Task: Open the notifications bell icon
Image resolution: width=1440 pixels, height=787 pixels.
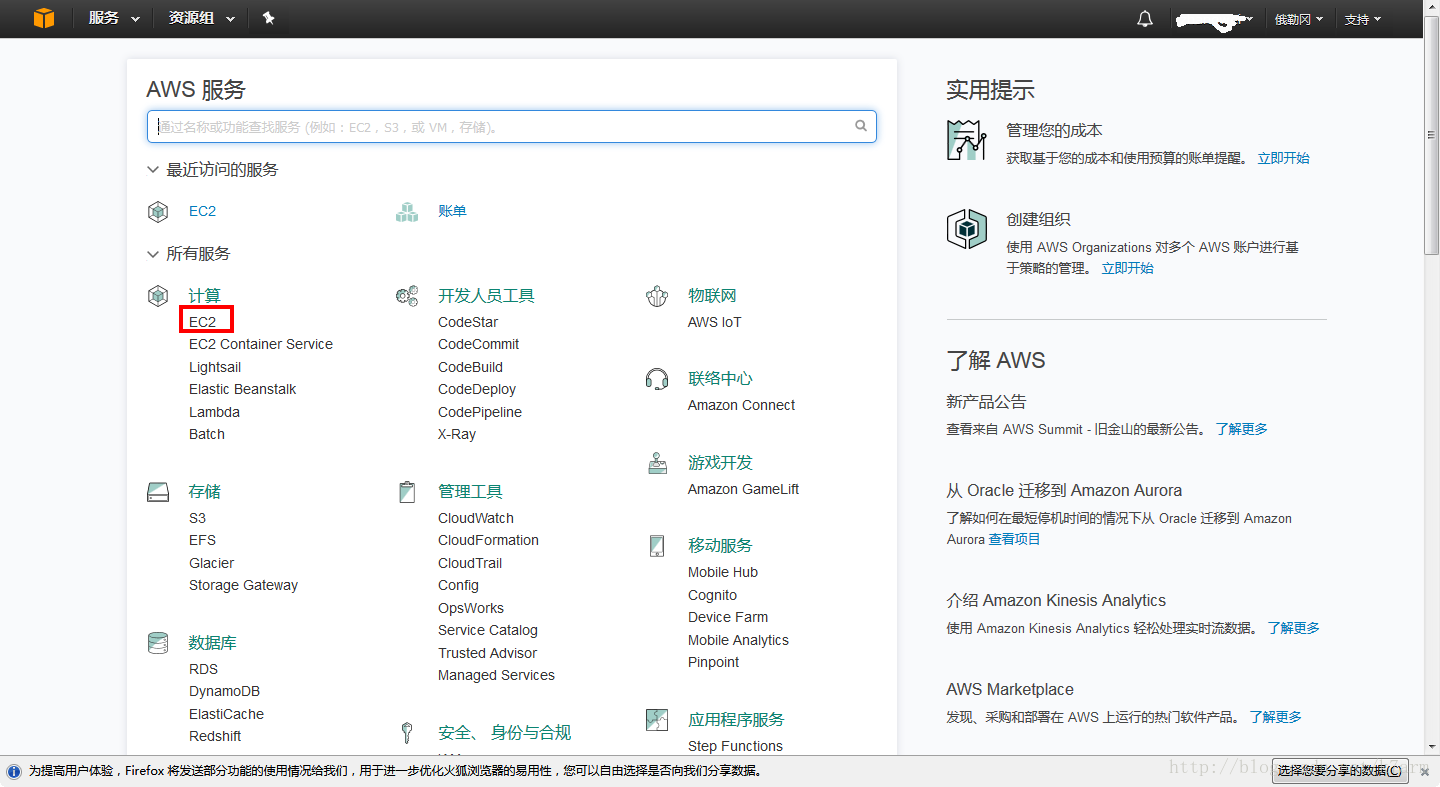Action: [1145, 19]
